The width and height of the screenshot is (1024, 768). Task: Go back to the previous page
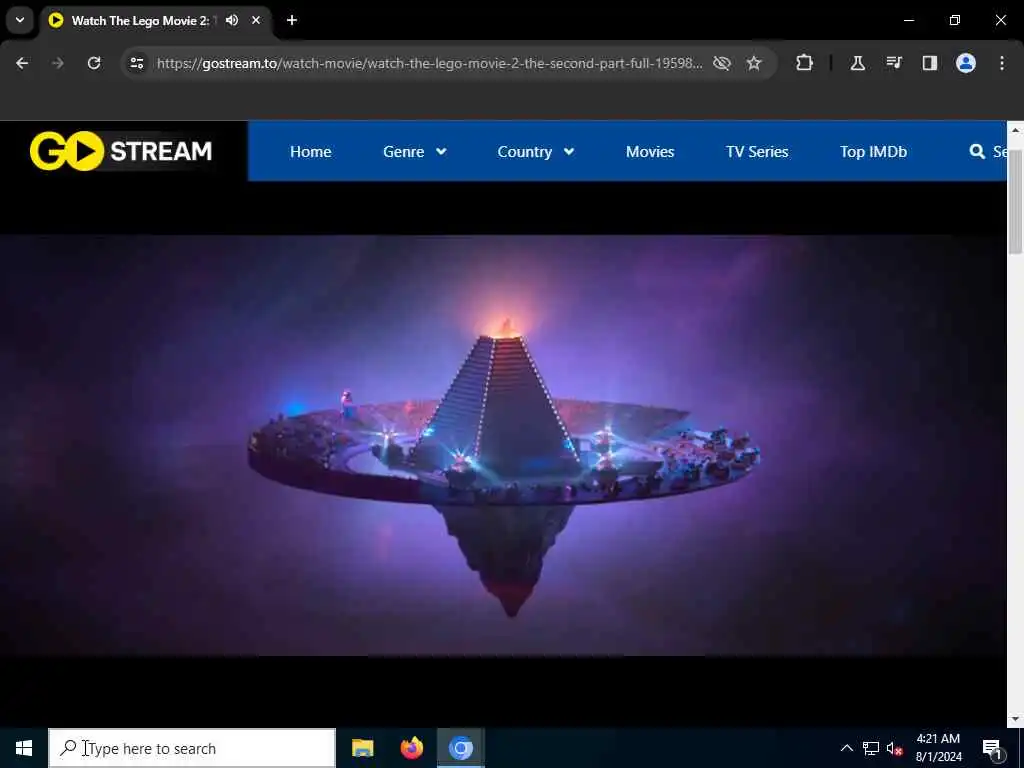click(x=22, y=63)
